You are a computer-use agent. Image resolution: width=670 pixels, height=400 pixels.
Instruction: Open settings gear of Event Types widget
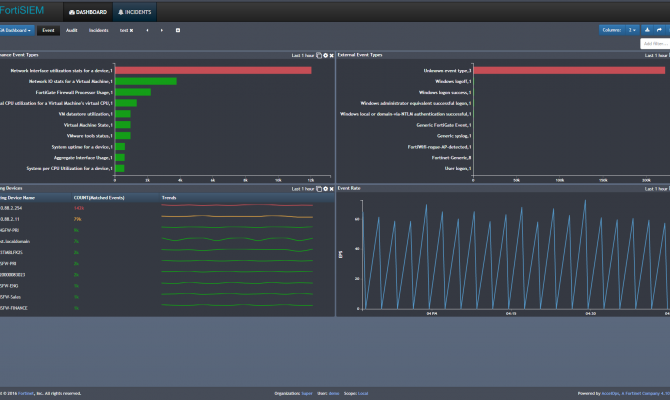click(326, 56)
